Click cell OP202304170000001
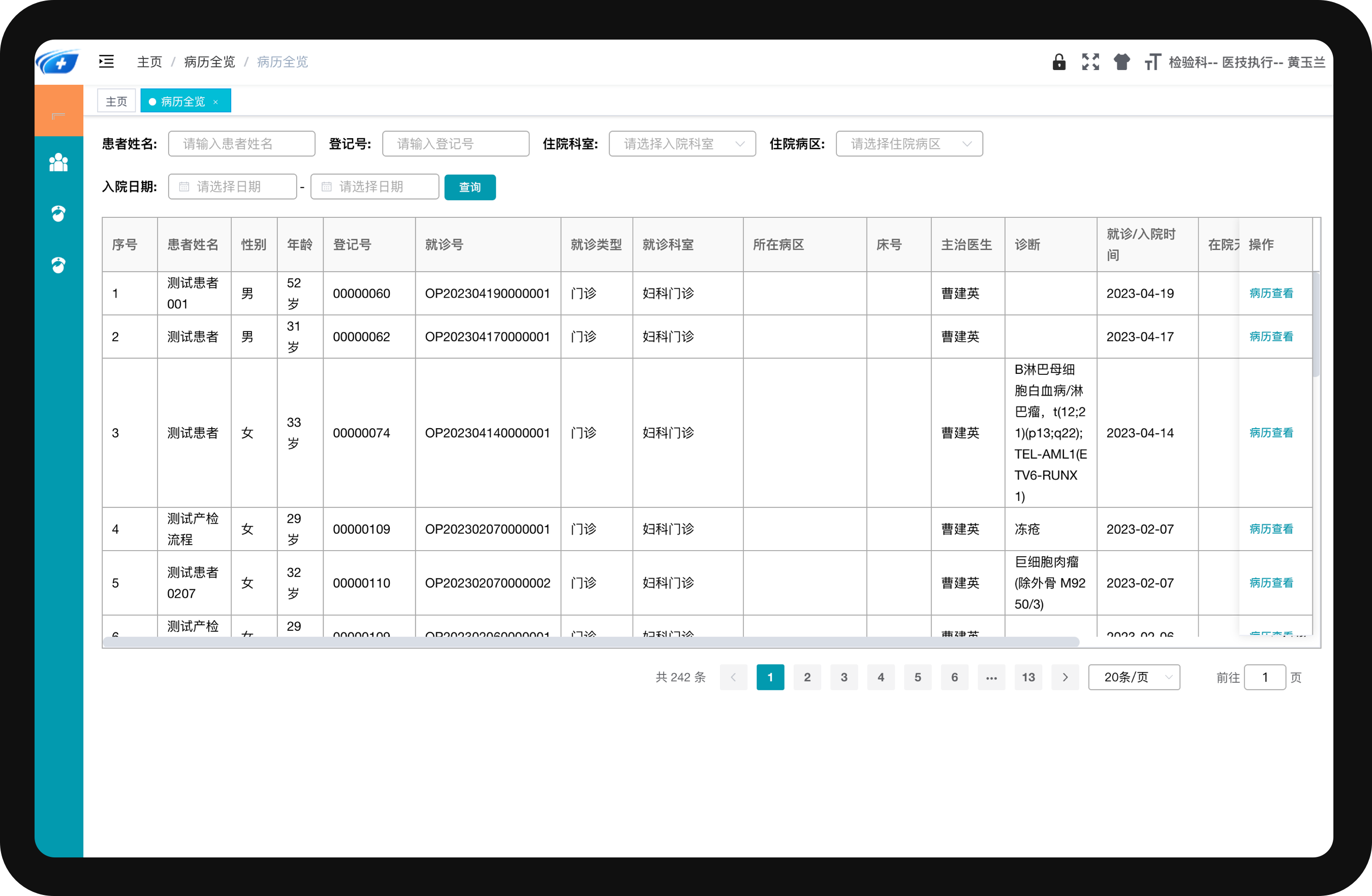 coord(488,336)
